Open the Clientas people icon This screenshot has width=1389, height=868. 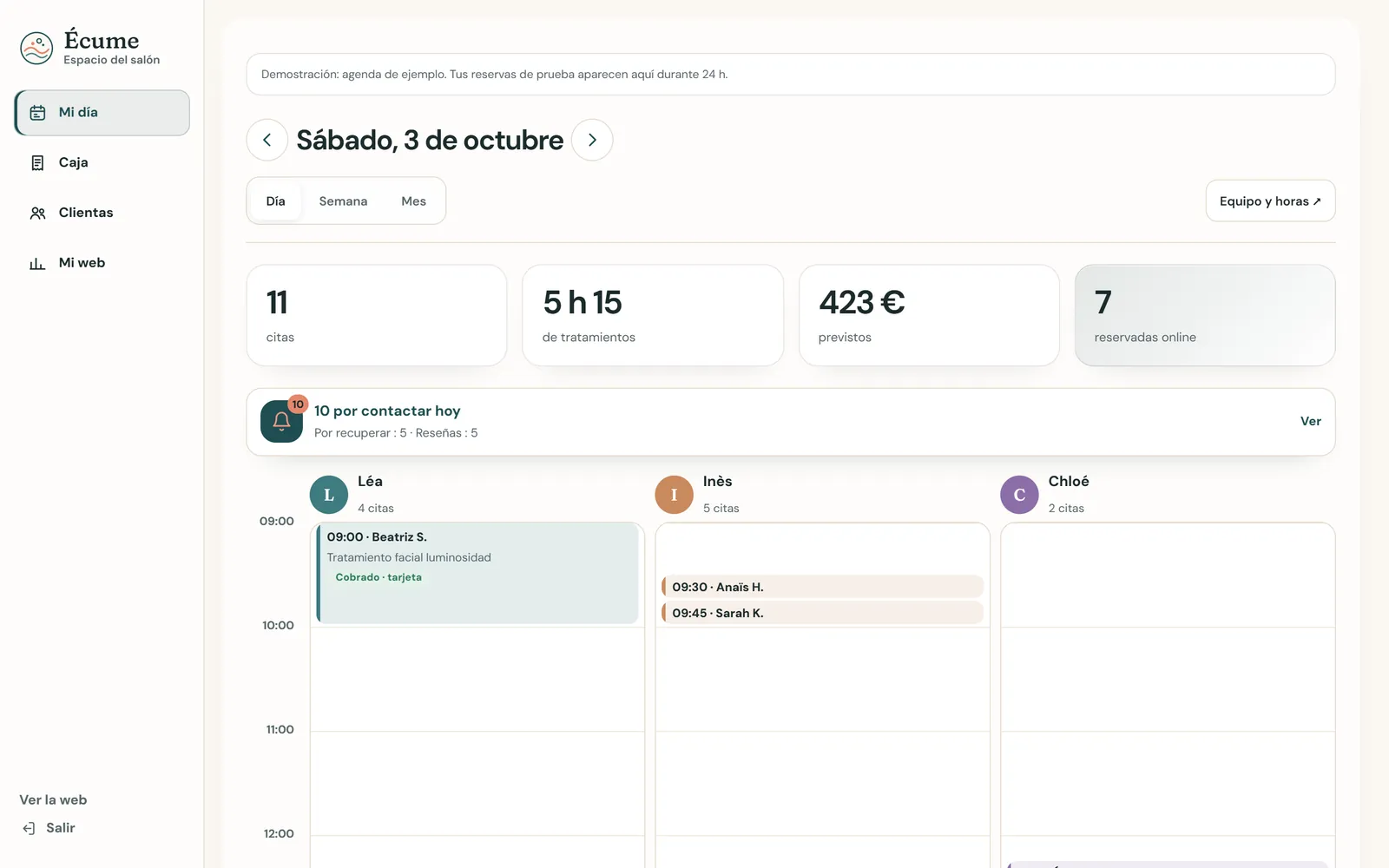37,214
